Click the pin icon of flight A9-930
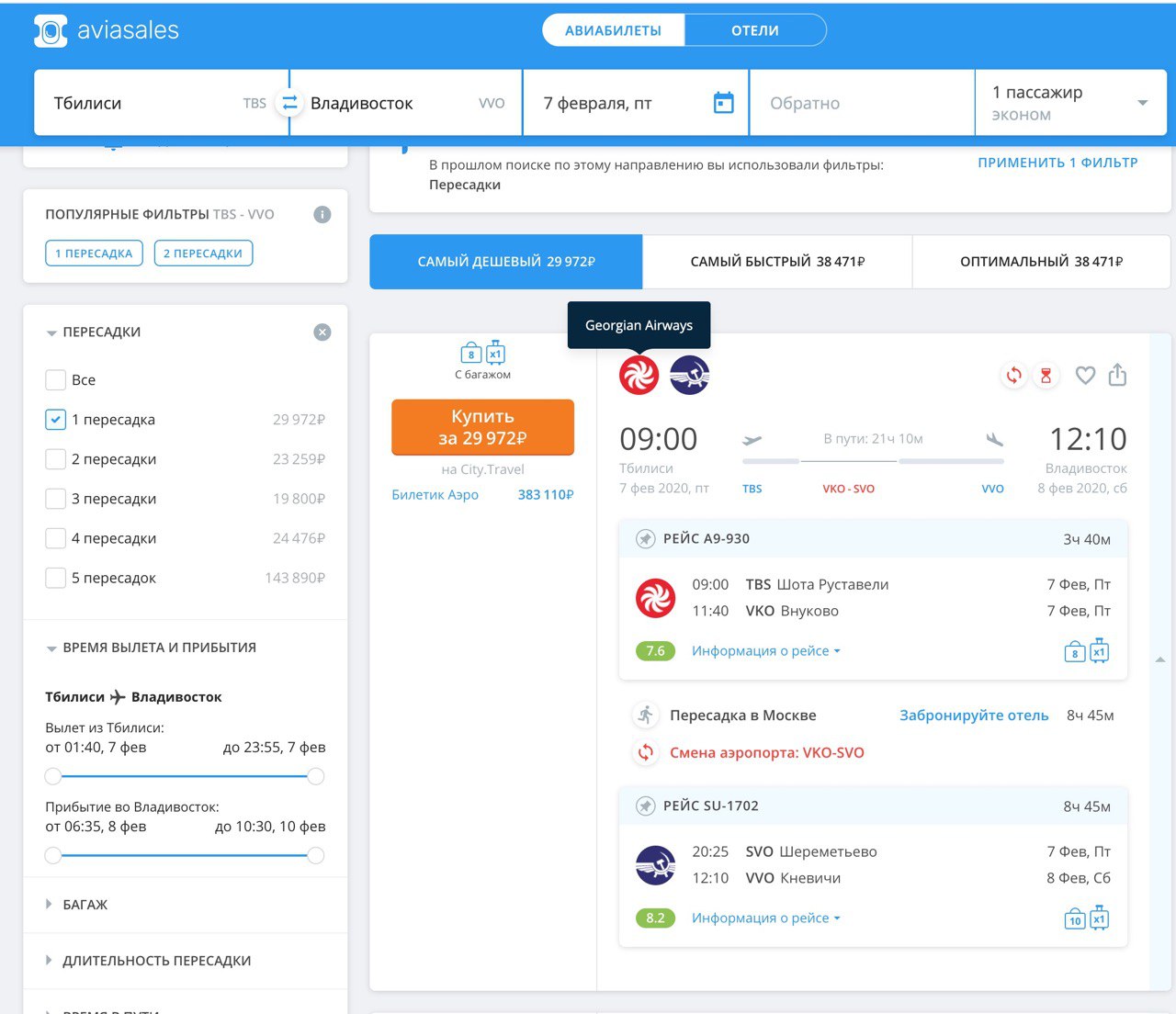 tap(646, 539)
